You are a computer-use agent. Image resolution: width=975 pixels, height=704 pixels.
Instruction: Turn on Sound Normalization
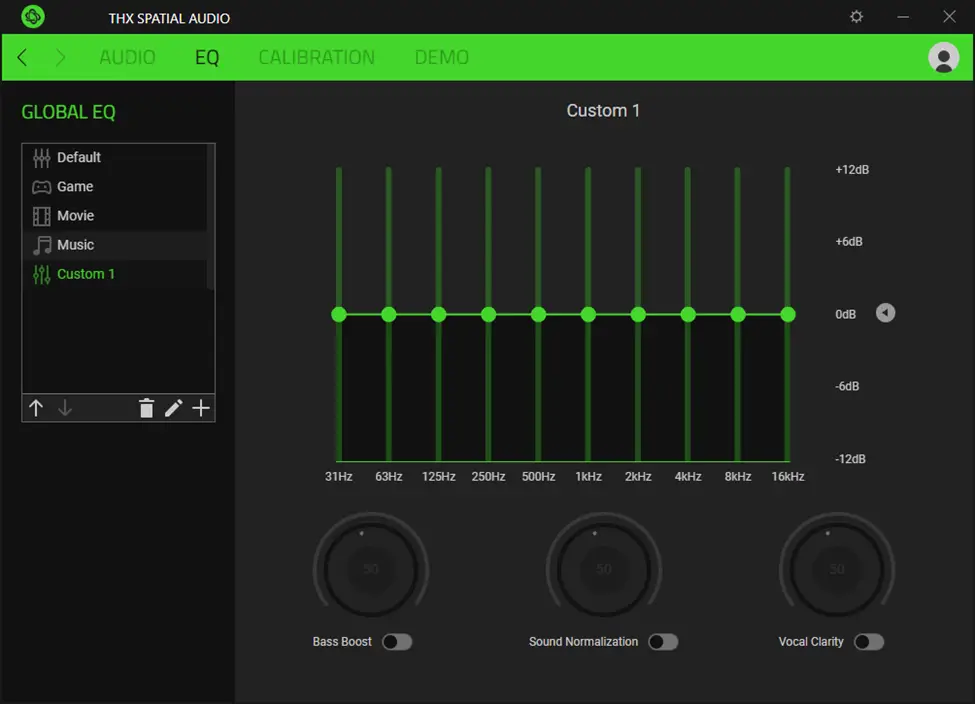click(x=663, y=641)
